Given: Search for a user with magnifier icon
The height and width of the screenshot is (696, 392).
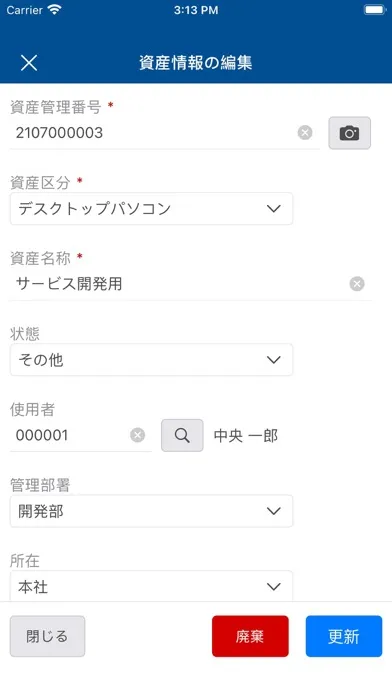Looking at the screenshot, I should [x=182, y=435].
